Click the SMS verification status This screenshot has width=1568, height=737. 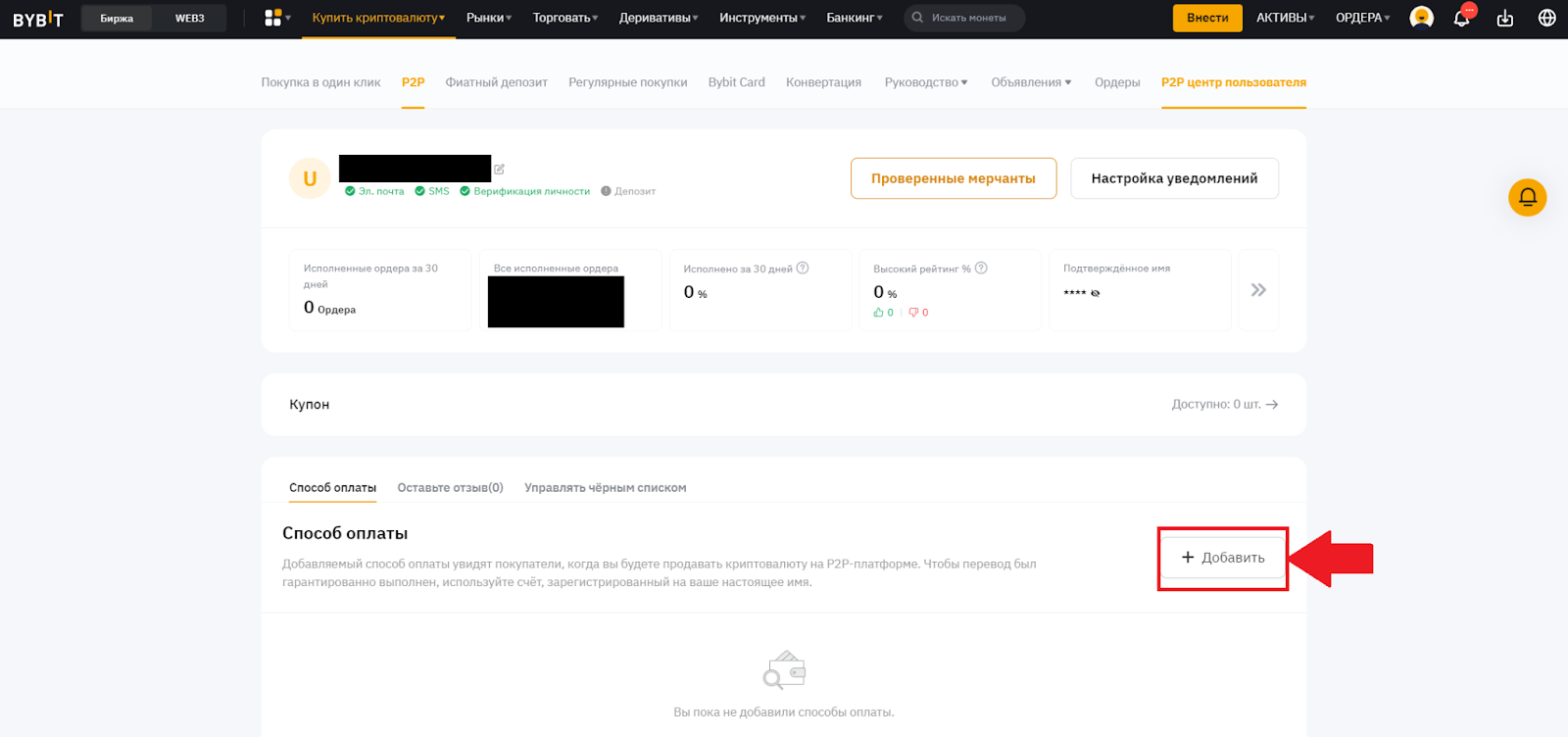tap(432, 191)
